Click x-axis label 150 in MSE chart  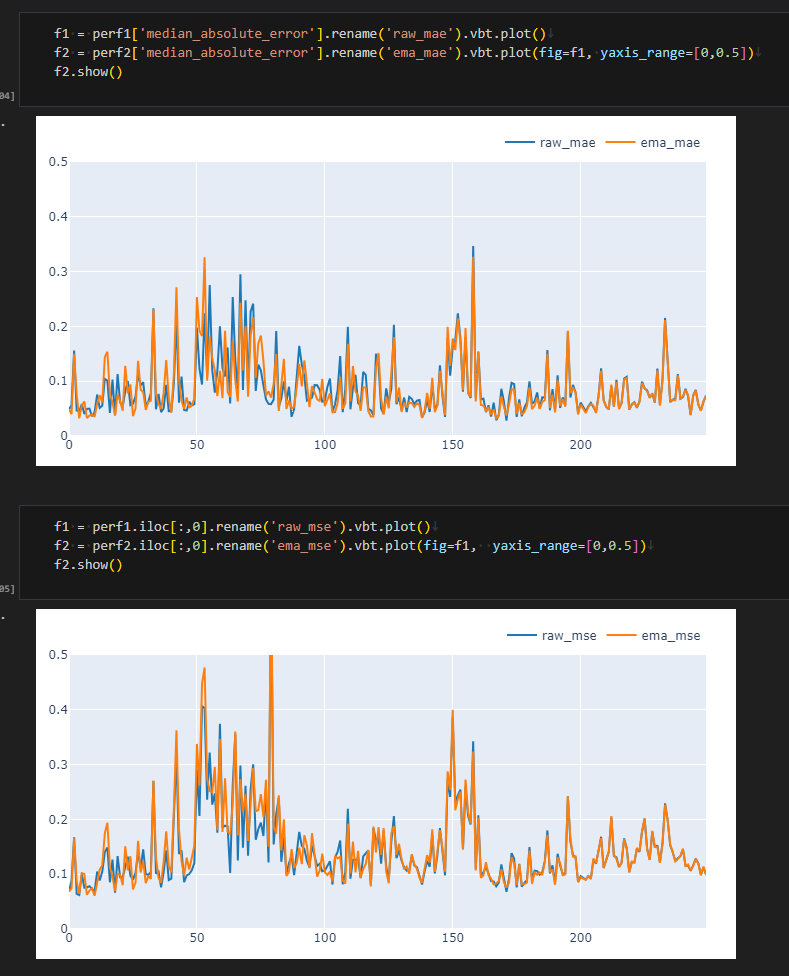(453, 937)
